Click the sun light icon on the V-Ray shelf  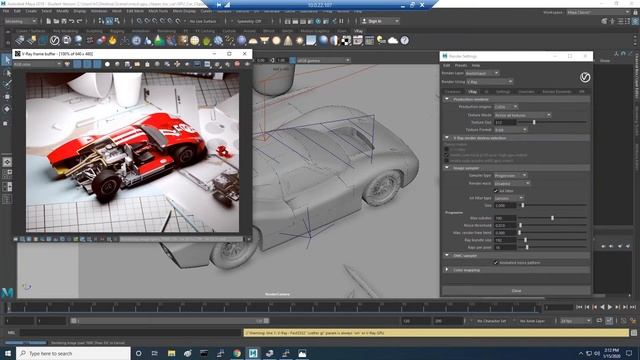click(x=300, y=40)
